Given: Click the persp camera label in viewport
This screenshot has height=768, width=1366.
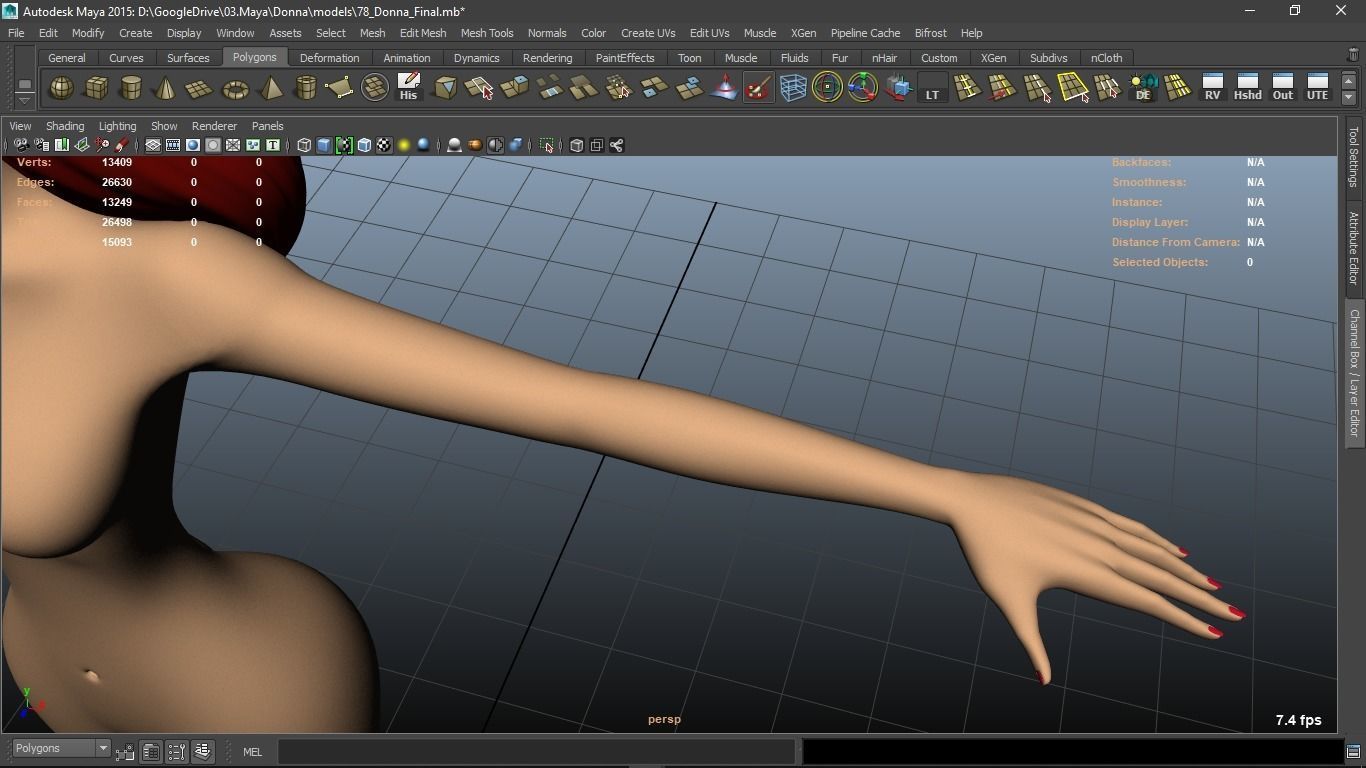Looking at the screenshot, I should [x=664, y=719].
